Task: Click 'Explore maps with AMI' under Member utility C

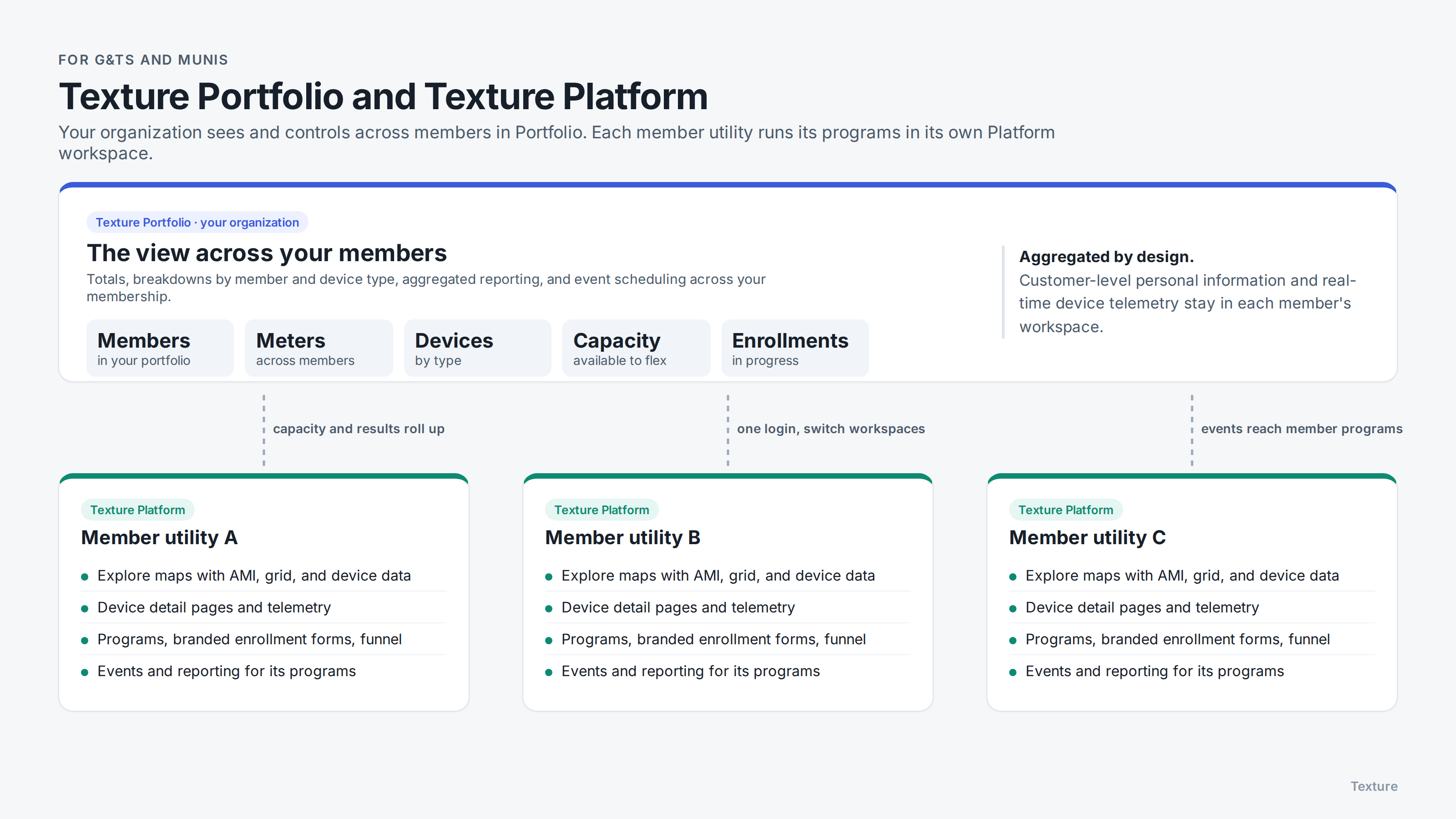Action: click(x=1192, y=576)
